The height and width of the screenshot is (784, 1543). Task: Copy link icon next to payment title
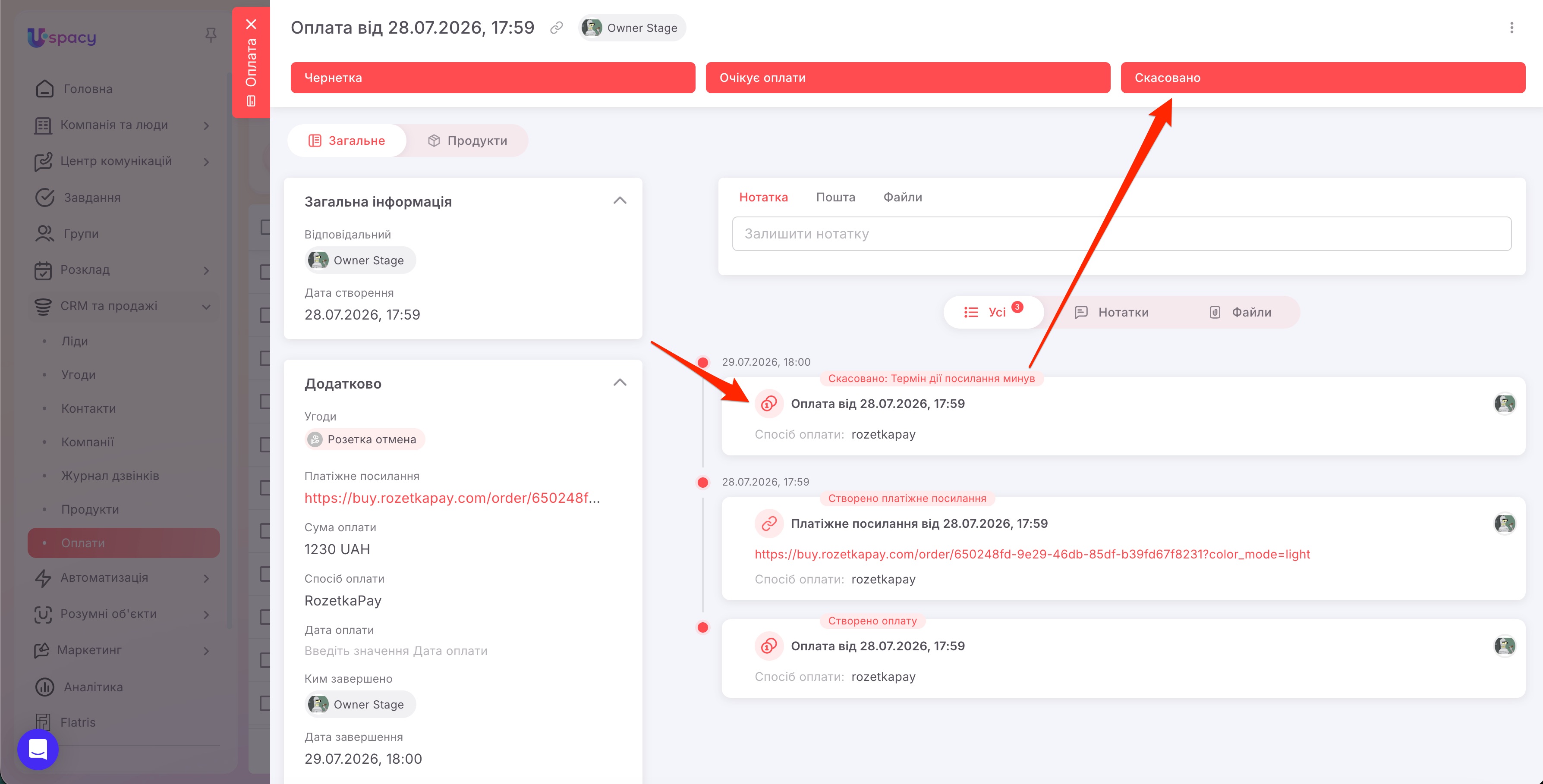(557, 28)
